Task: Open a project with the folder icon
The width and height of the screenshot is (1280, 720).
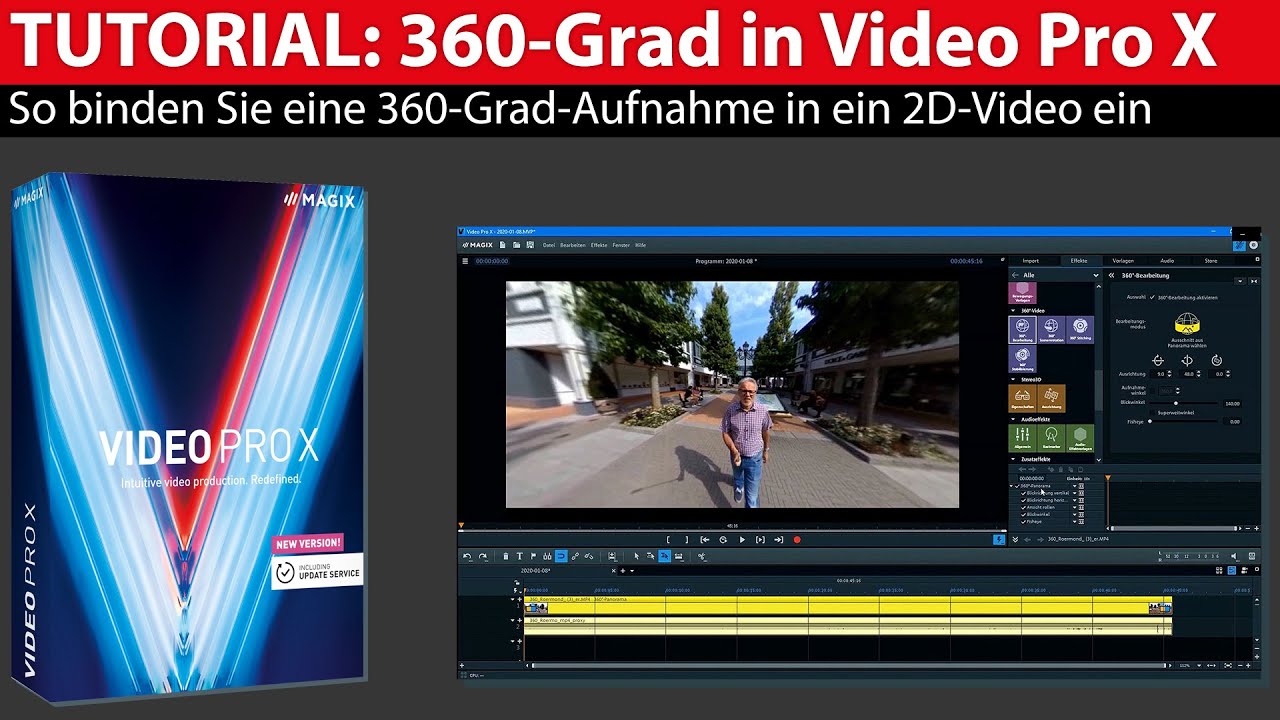Action: (x=516, y=245)
